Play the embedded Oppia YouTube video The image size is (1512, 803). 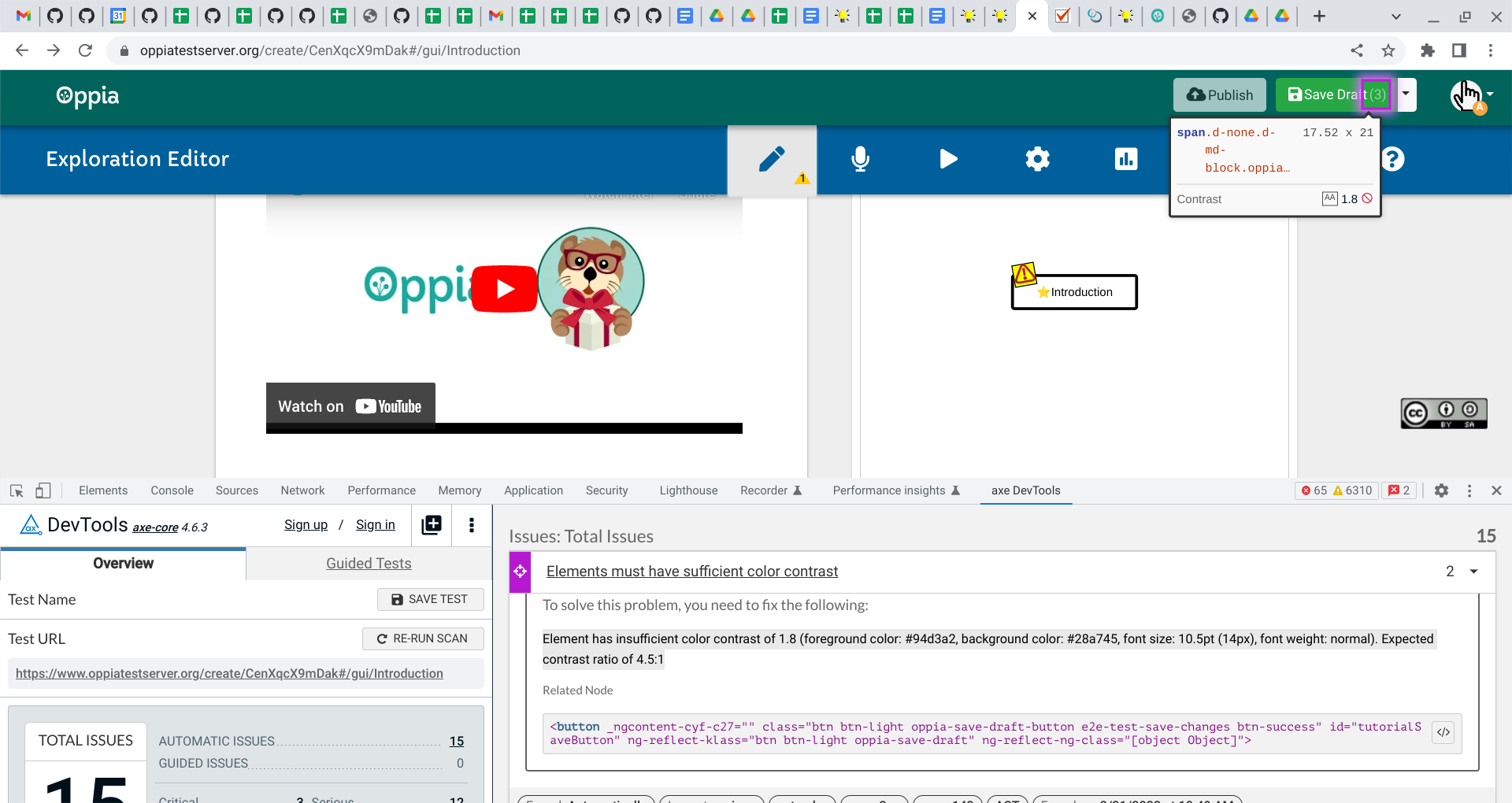504,289
